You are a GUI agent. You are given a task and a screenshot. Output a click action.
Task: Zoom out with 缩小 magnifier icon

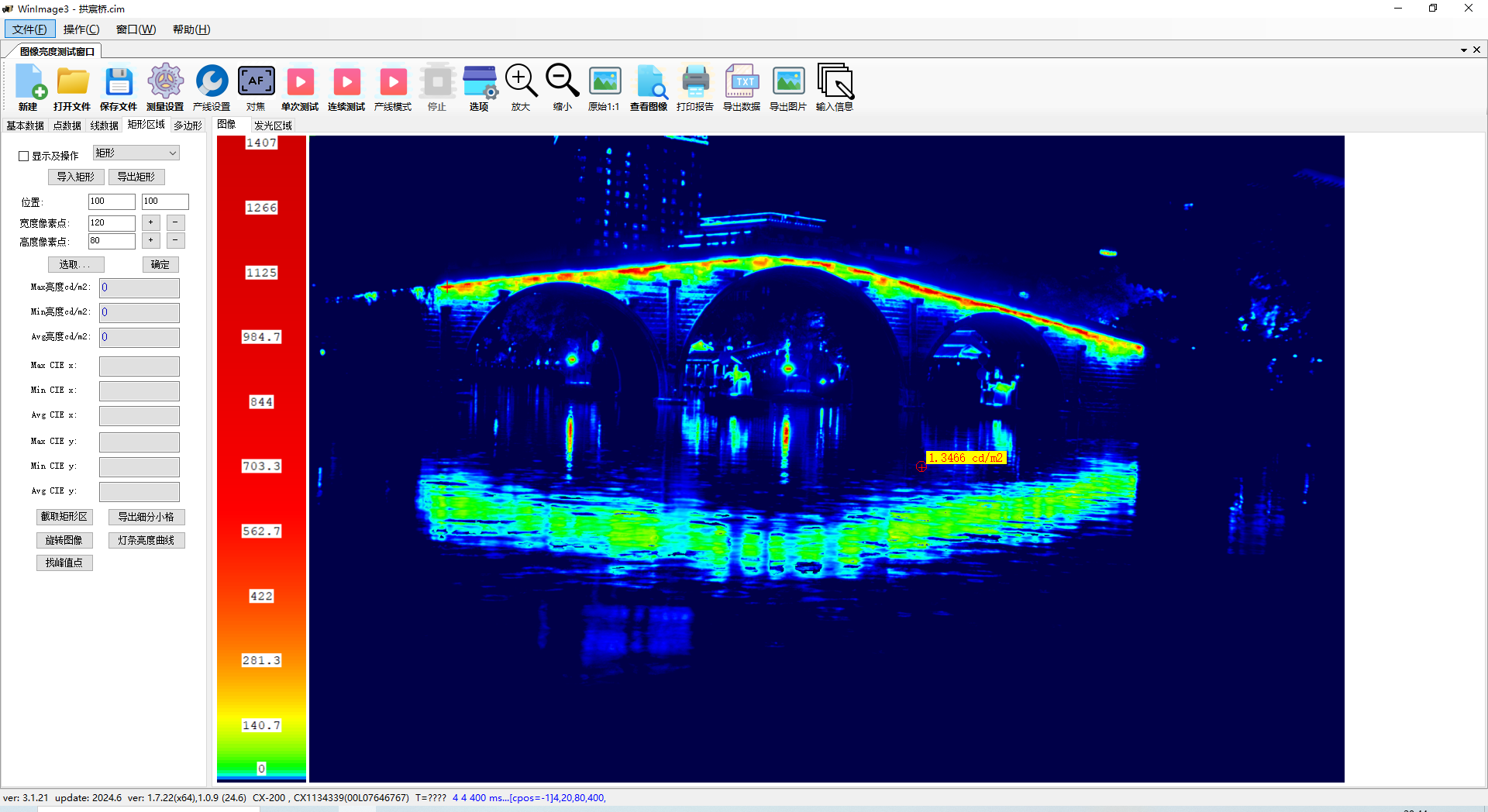[563, 88]
